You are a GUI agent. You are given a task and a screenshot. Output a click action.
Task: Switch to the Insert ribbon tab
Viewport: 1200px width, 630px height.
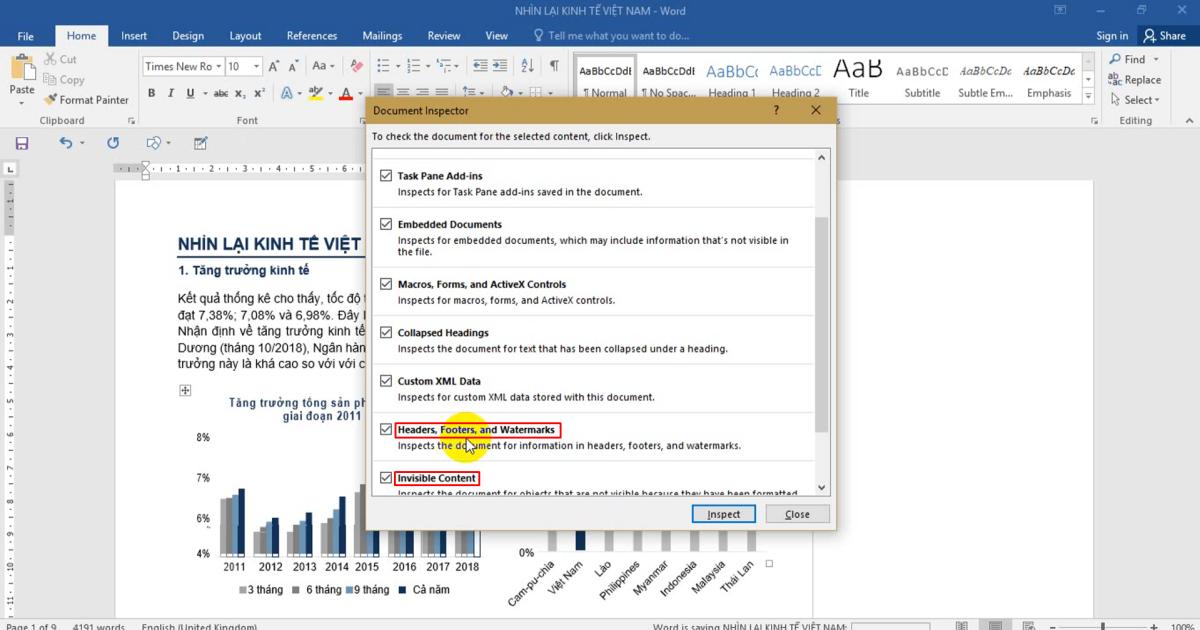point(134,36)
